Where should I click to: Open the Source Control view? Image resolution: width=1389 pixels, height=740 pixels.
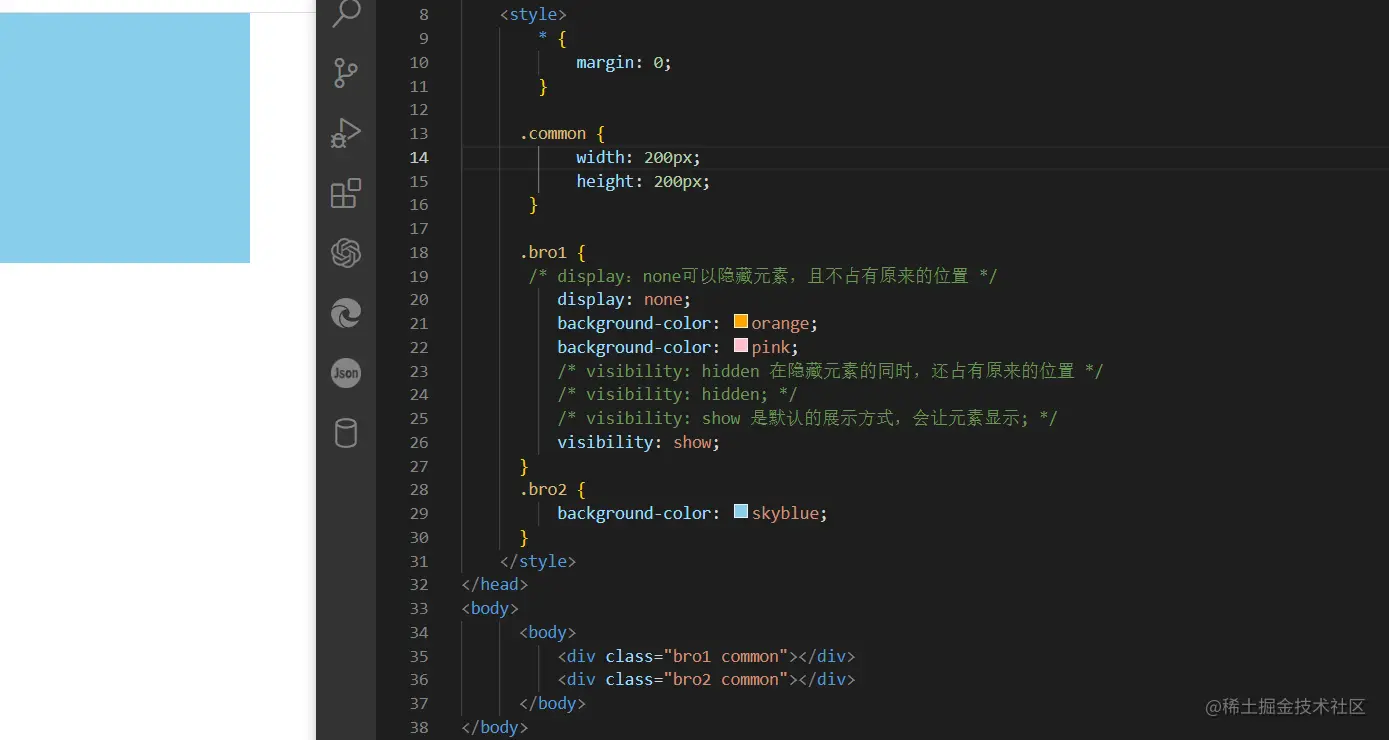click(x=346, y=73)
